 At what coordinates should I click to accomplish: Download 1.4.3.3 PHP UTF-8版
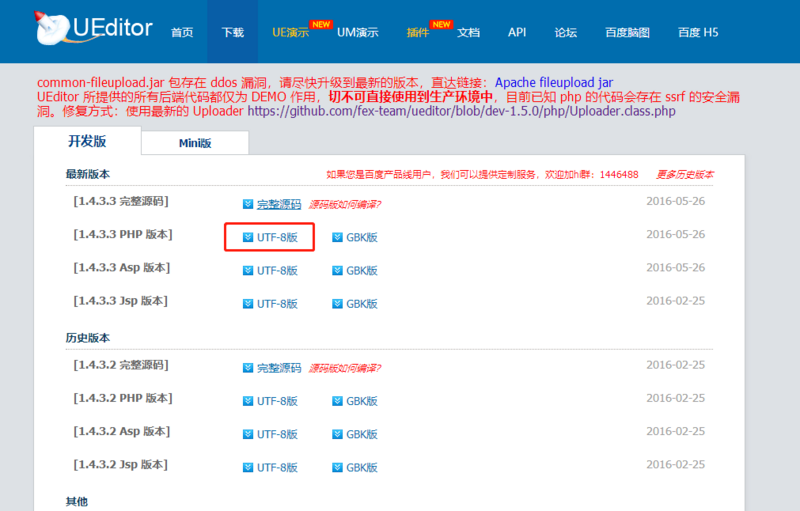pyautogui.click(x=277, y=238)
